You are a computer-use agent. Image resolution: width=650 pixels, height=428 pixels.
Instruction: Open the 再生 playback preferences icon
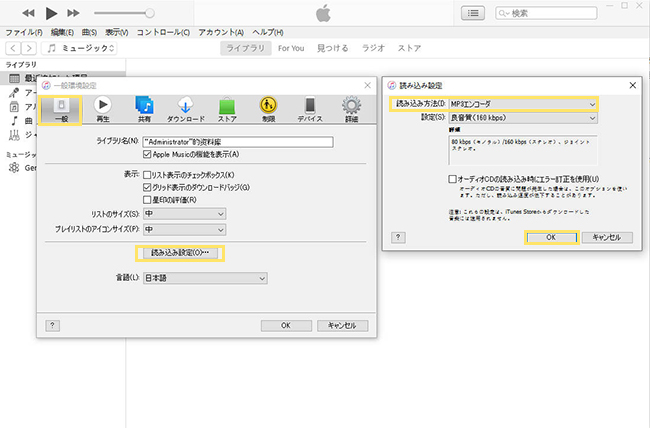[103, 110]
